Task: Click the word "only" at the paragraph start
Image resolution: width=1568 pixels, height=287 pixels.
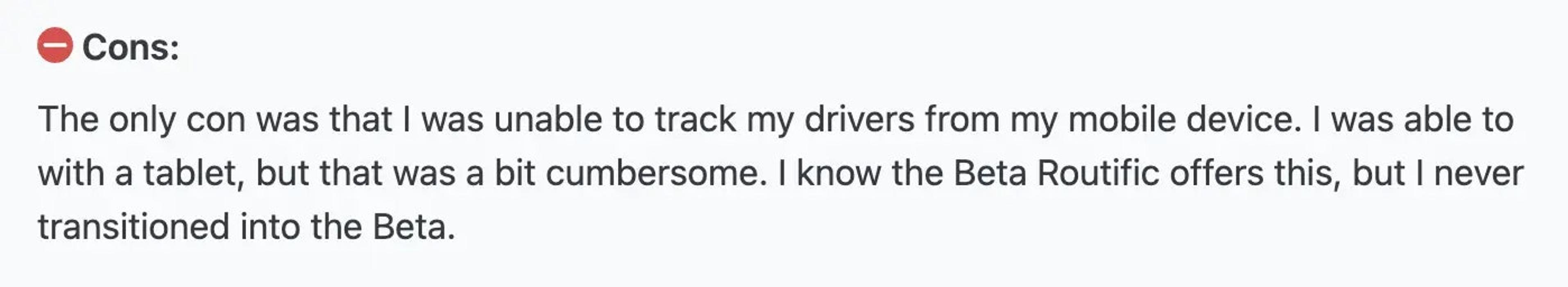Action: [142, 119]
